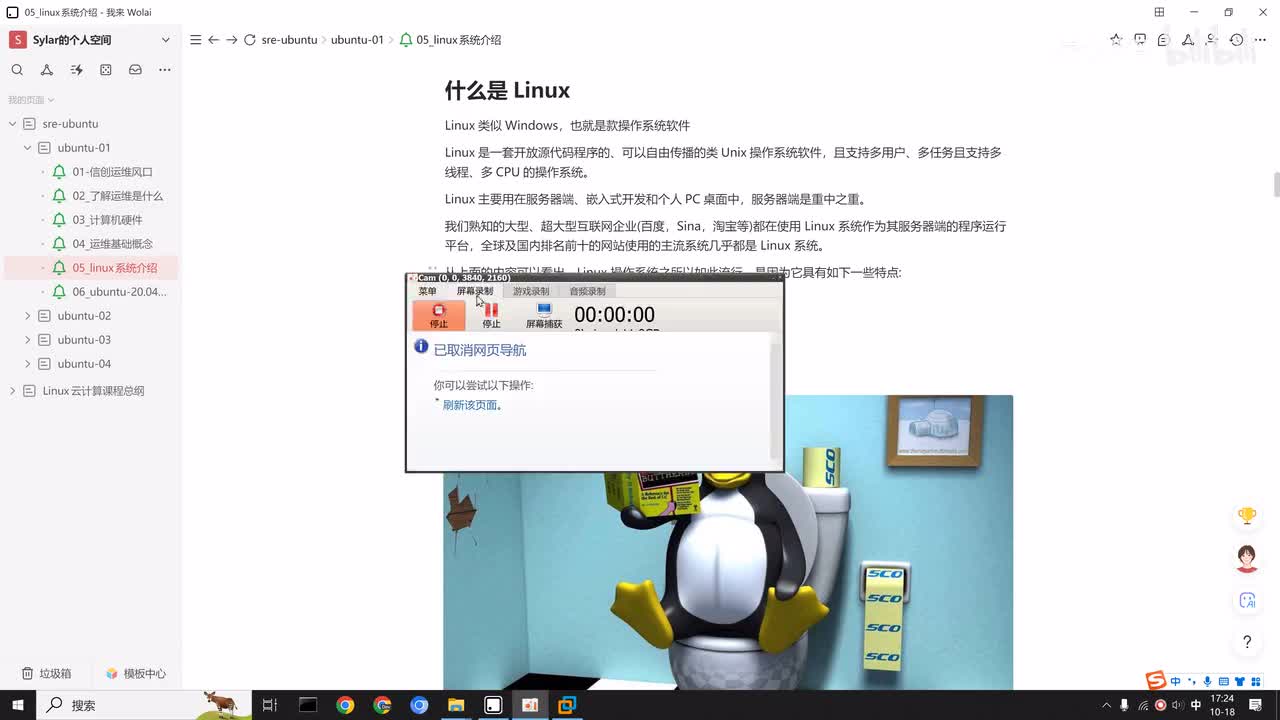Click the trophy icon on right edge
1280x720 pixels.
point(1247,516)
